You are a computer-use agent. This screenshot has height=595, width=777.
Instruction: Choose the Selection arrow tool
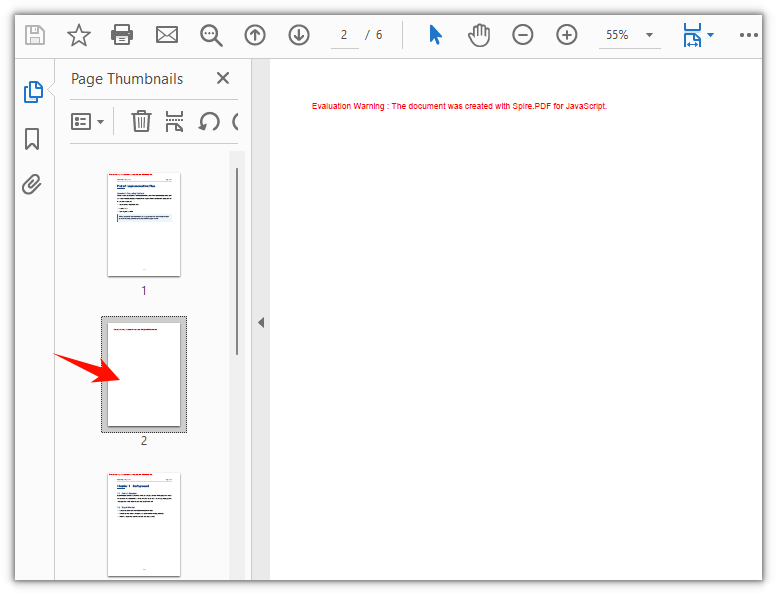436,35
